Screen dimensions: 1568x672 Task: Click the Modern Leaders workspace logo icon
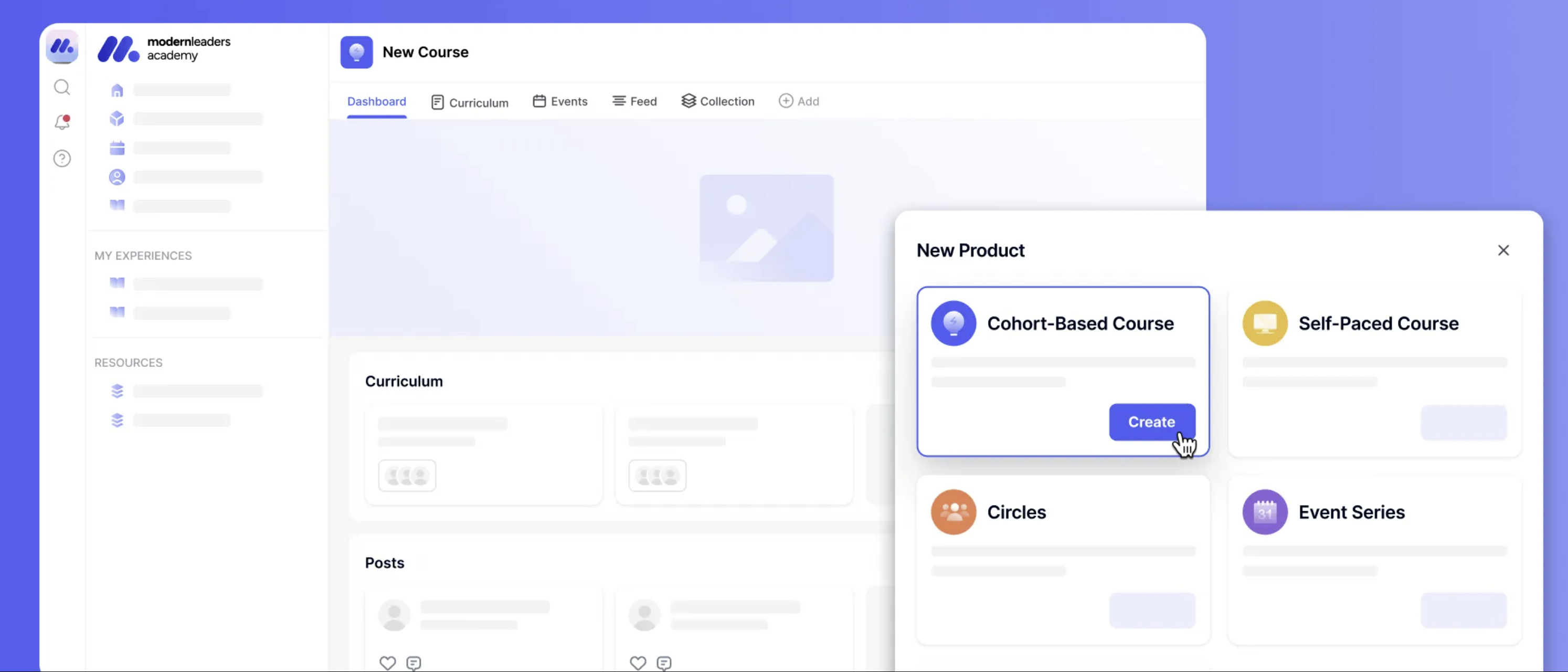pyautogui.click(x=61, y=46)
